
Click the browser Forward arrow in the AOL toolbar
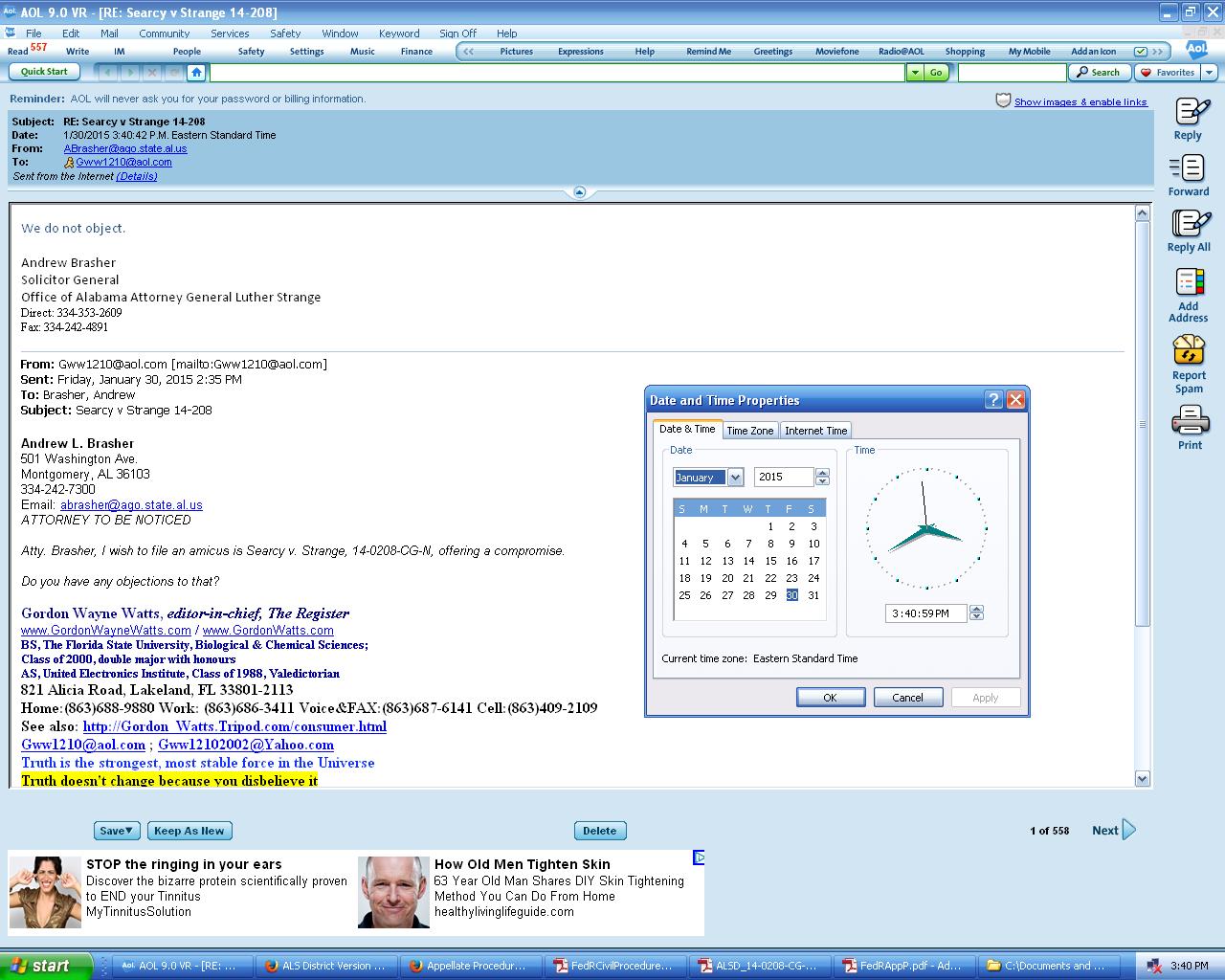(x=130, y=72)
